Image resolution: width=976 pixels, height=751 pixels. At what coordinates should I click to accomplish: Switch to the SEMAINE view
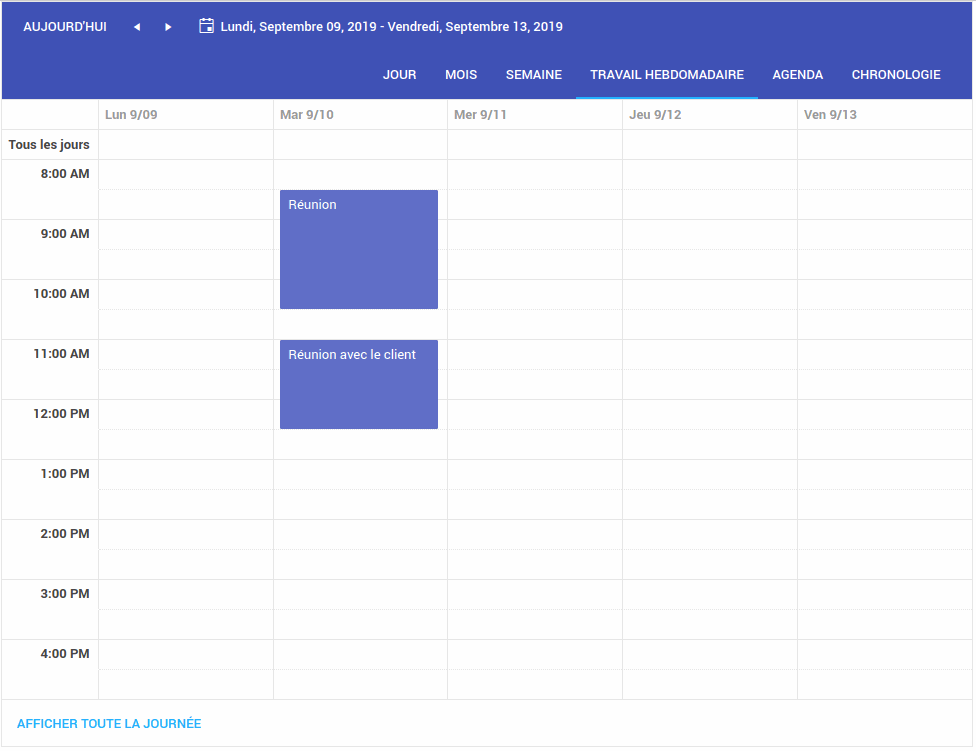coord(534,75)
